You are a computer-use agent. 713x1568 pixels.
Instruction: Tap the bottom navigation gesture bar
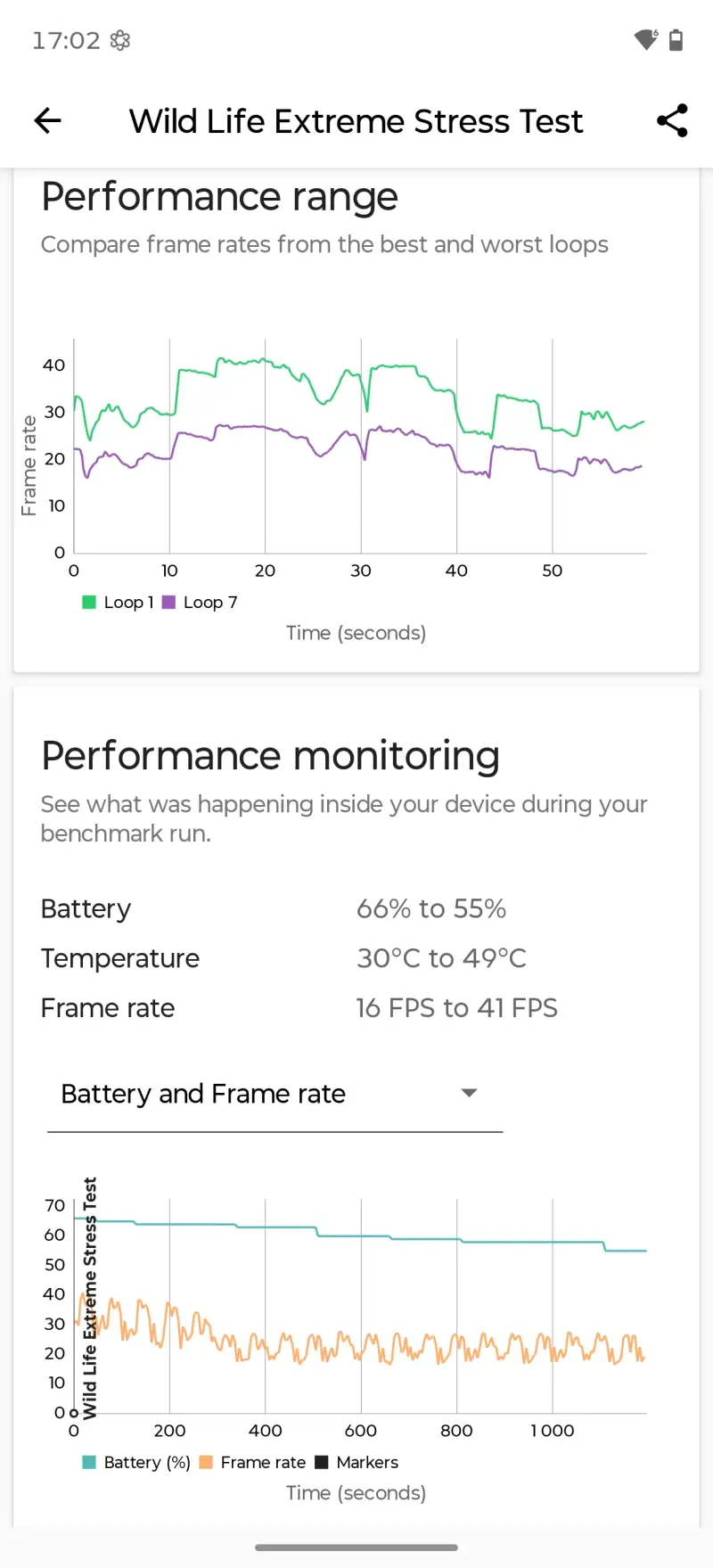(356, 1547)
